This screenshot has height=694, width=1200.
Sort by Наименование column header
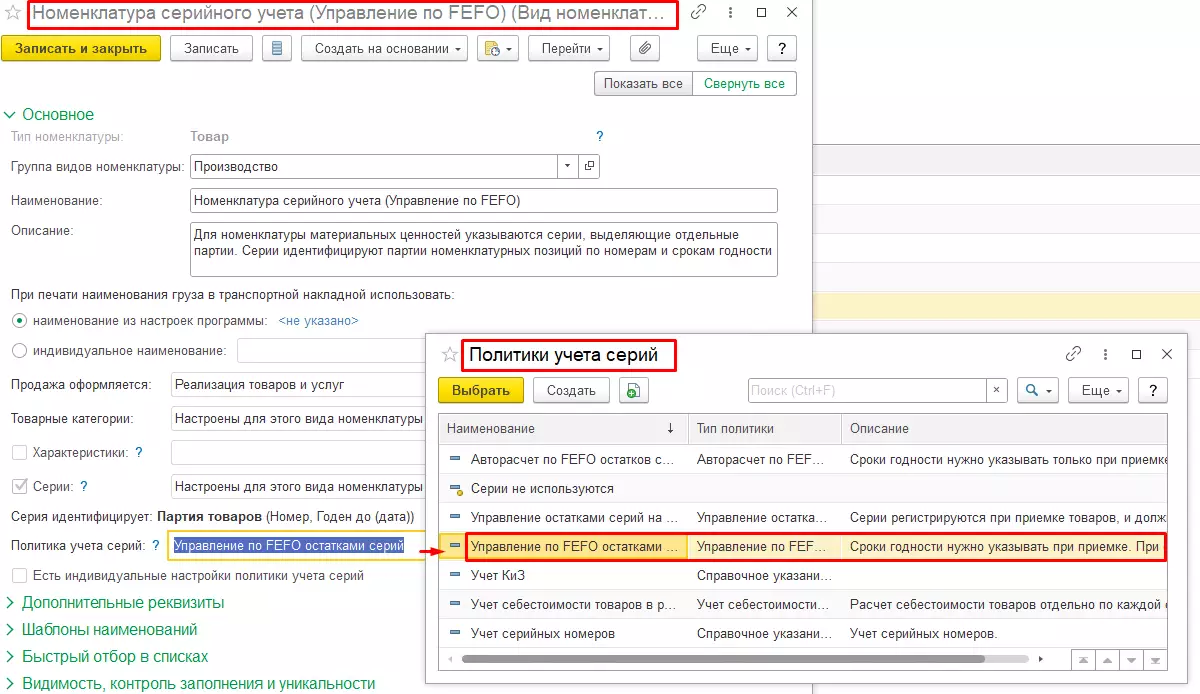(563, 428)
